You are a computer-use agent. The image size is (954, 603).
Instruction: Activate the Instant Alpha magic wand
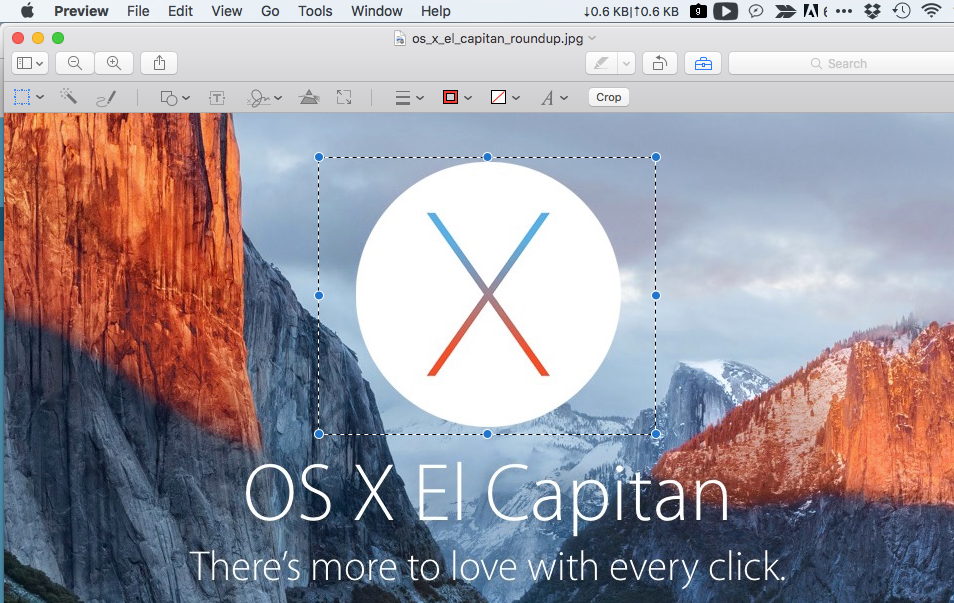pos(68,96)
